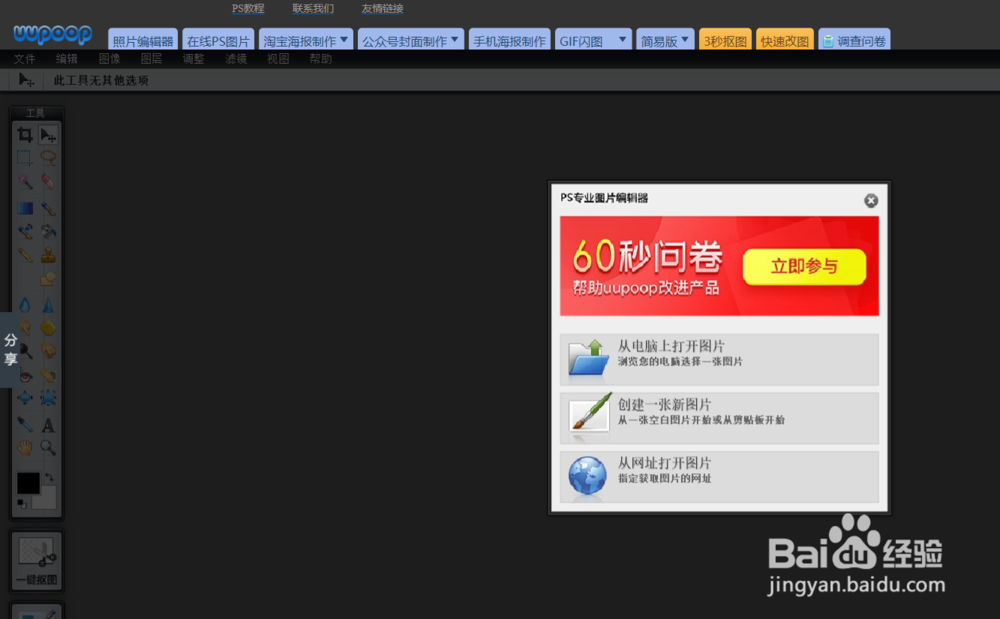Swap foreground and background colors
Screen dimensions: 1000x619
coord(49,477)
